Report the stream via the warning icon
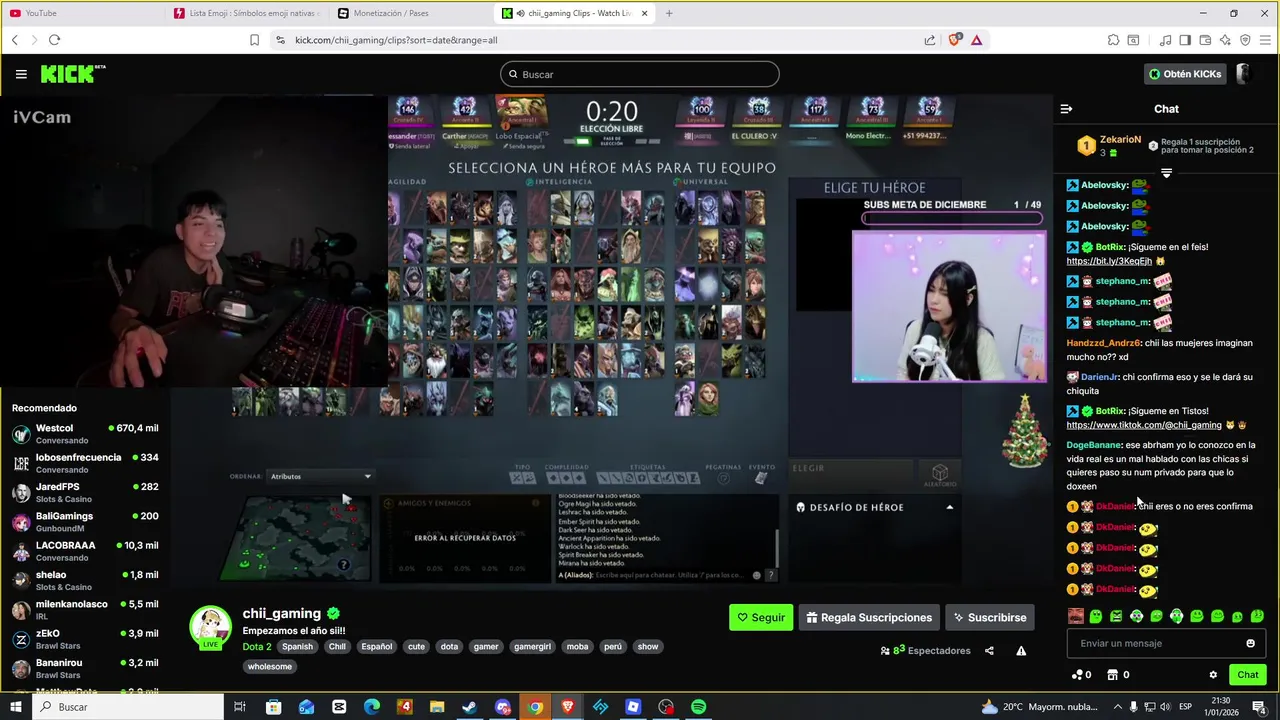This screenshot has height=720, width=1280. click(x=1021, y=651)
